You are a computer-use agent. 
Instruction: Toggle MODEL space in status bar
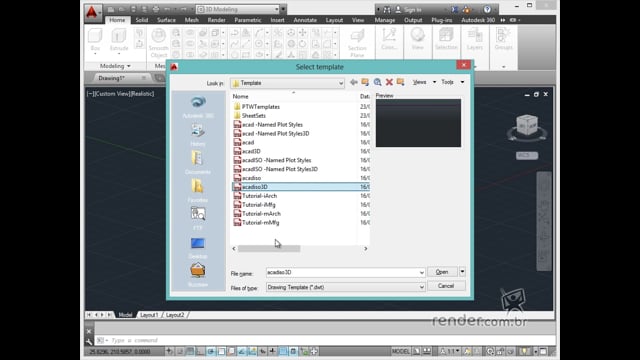tap(400, 351)
